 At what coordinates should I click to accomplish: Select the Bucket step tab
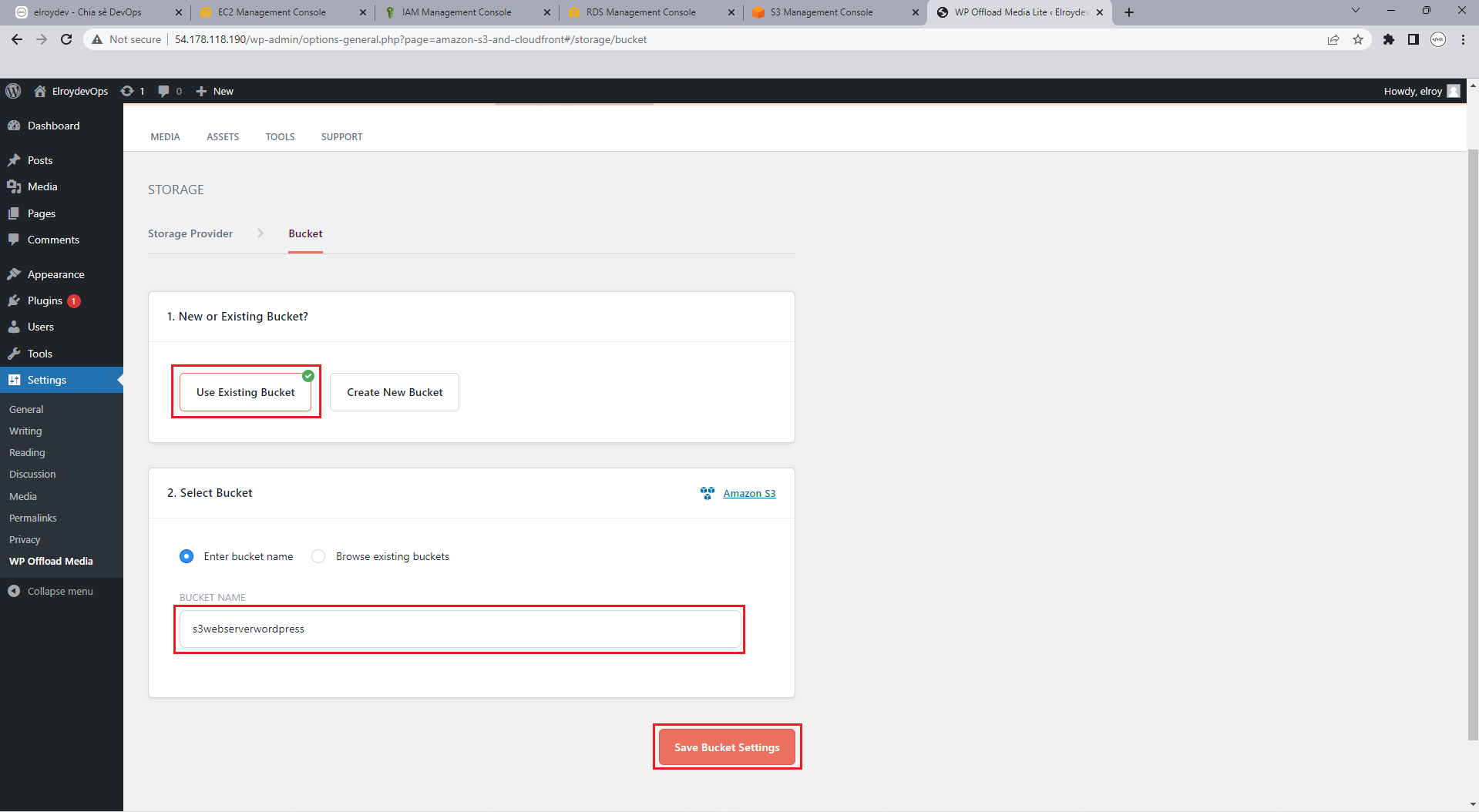coord(305,233)
